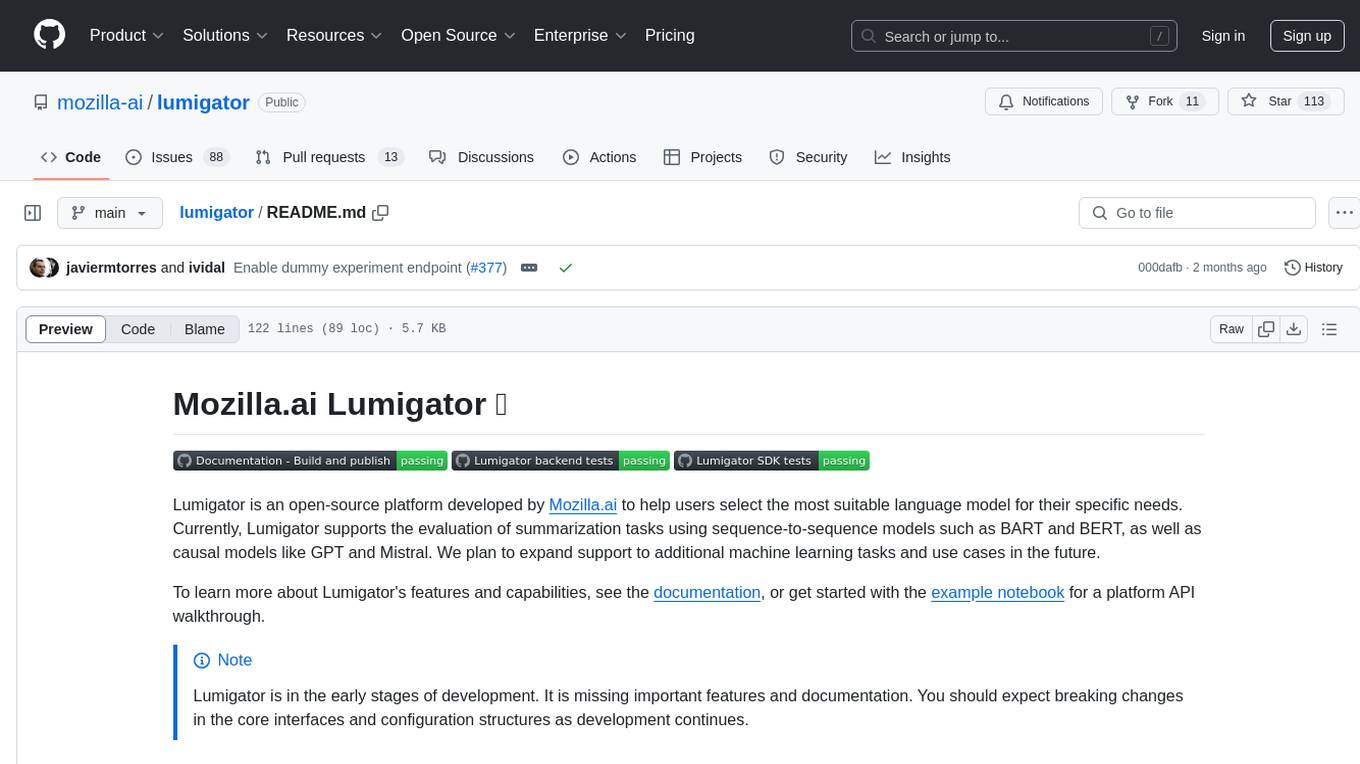Copy the README.md file path
1360x764 pixels.
(380, 213)
